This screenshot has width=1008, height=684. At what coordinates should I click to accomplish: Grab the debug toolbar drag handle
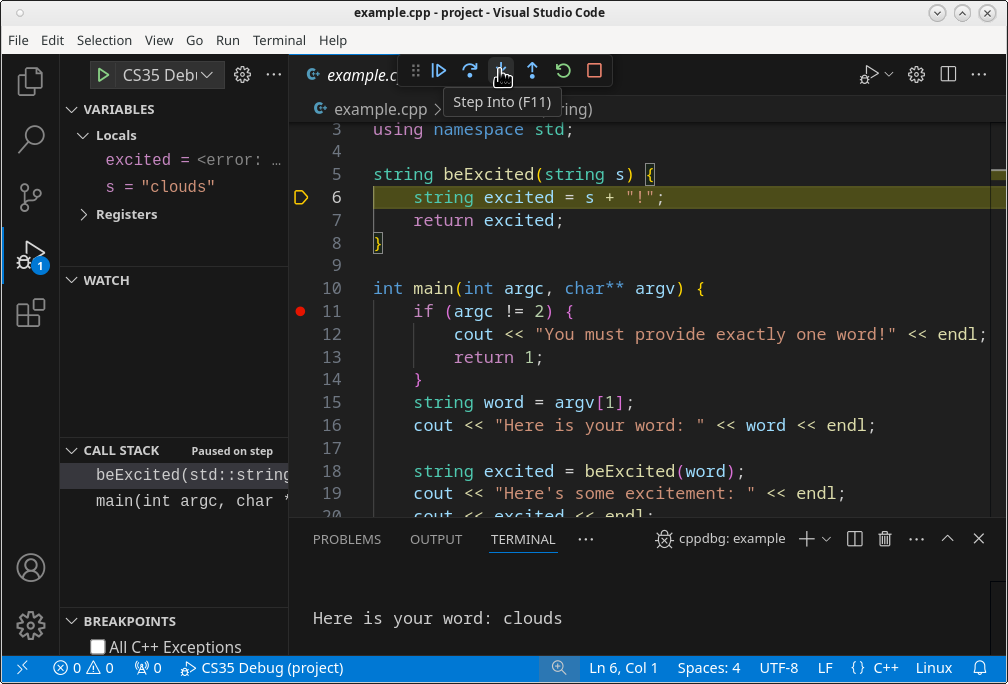coord(415,70)
